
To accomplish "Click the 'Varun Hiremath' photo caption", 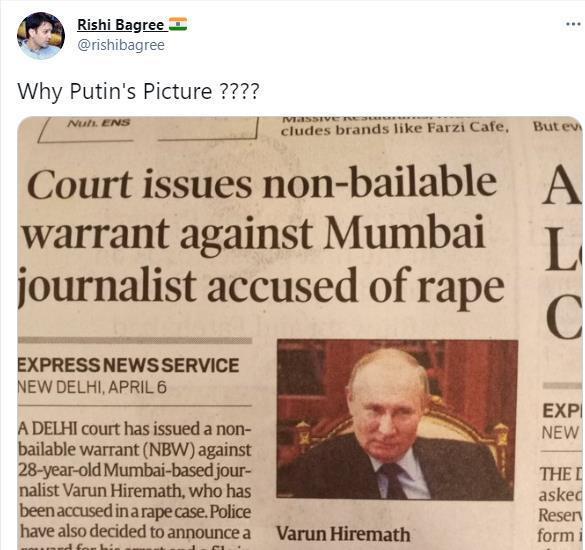I will coord(343,534).
